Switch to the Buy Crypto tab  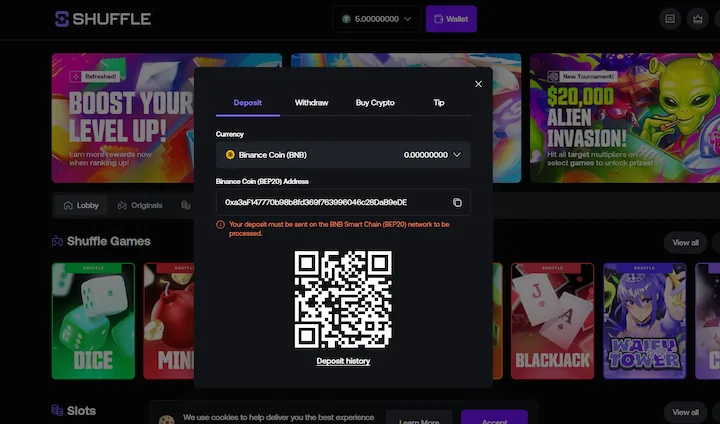tap(375, 103)
